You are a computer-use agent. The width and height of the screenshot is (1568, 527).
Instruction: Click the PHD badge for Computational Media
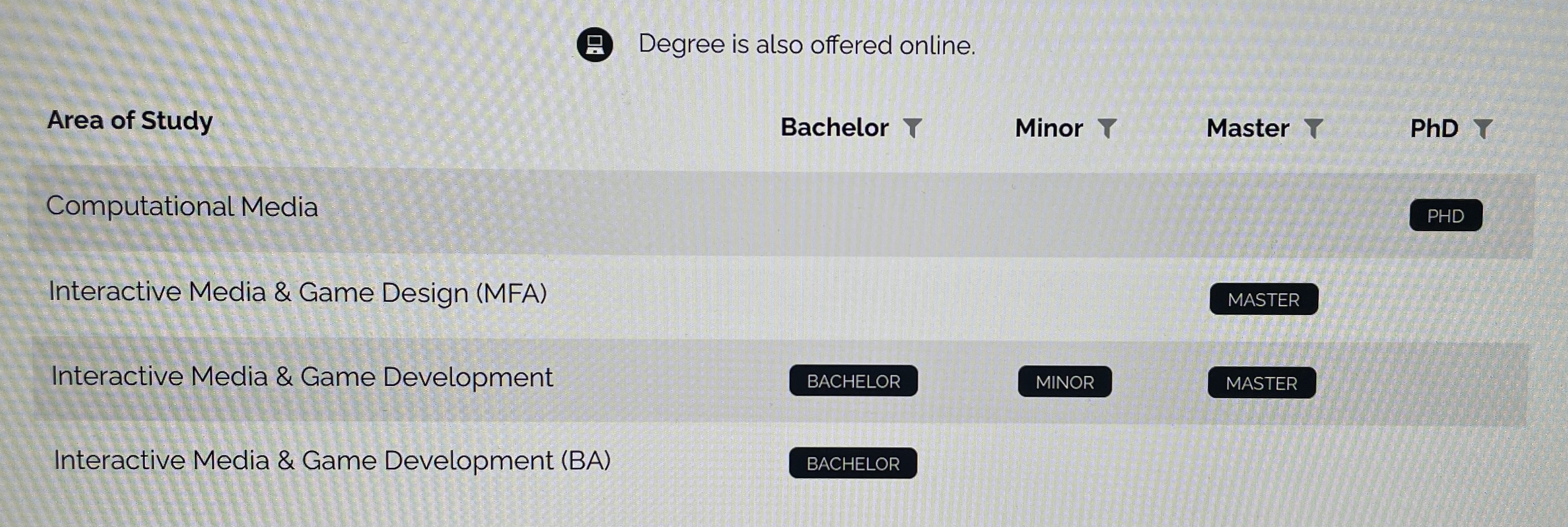coord(1445,216)
